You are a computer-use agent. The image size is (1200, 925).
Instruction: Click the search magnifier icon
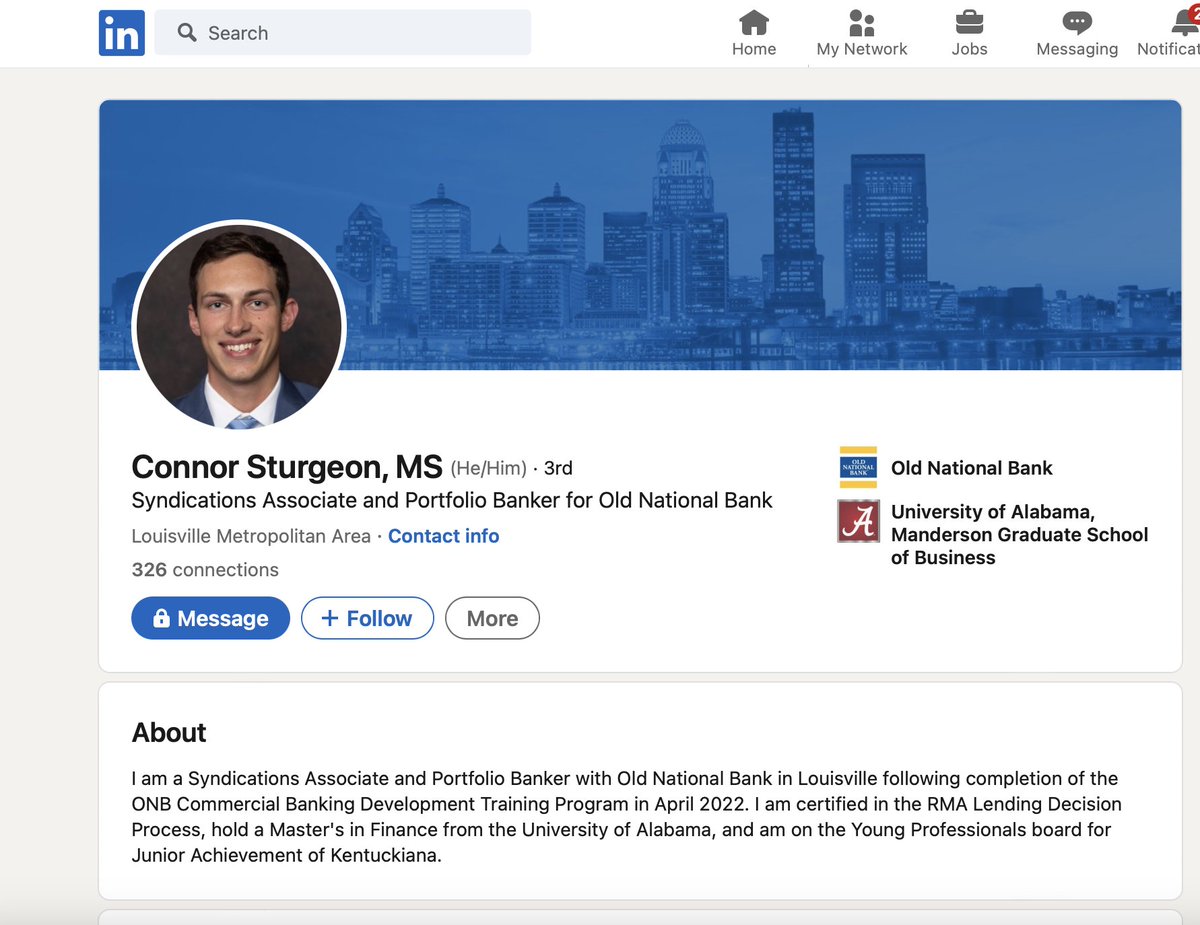point(187,33)
